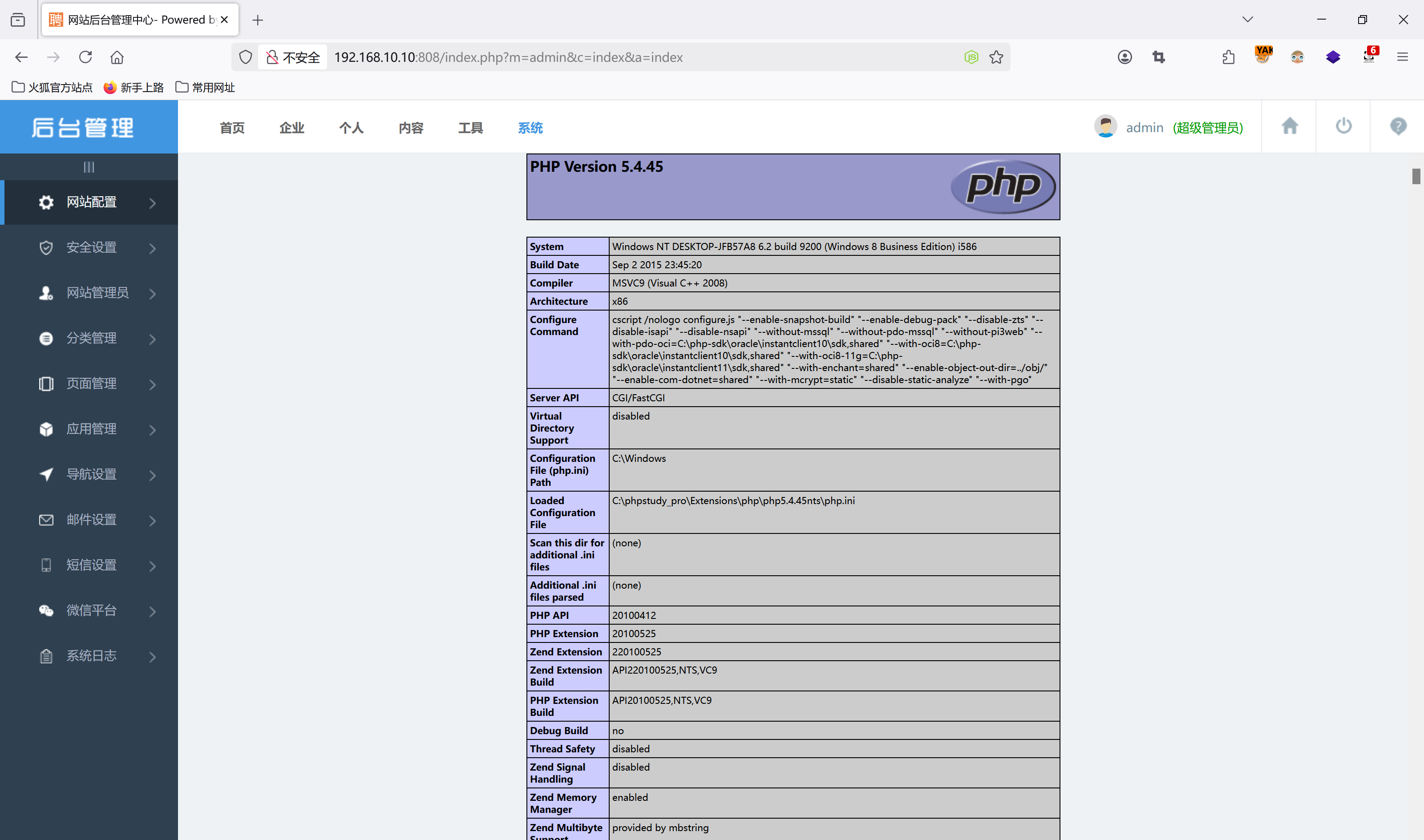Open the 火狐官方站点 bookmark folder
This screenshot has height=840, width=1424.
pyautogui.click(x=52, y=87)
